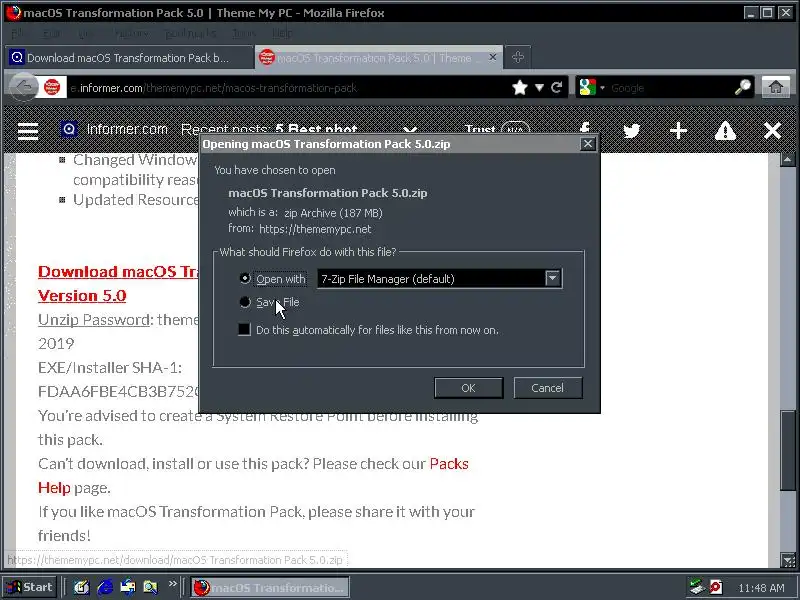Launch Internet Explorer from quick launch

click(105, 587)
